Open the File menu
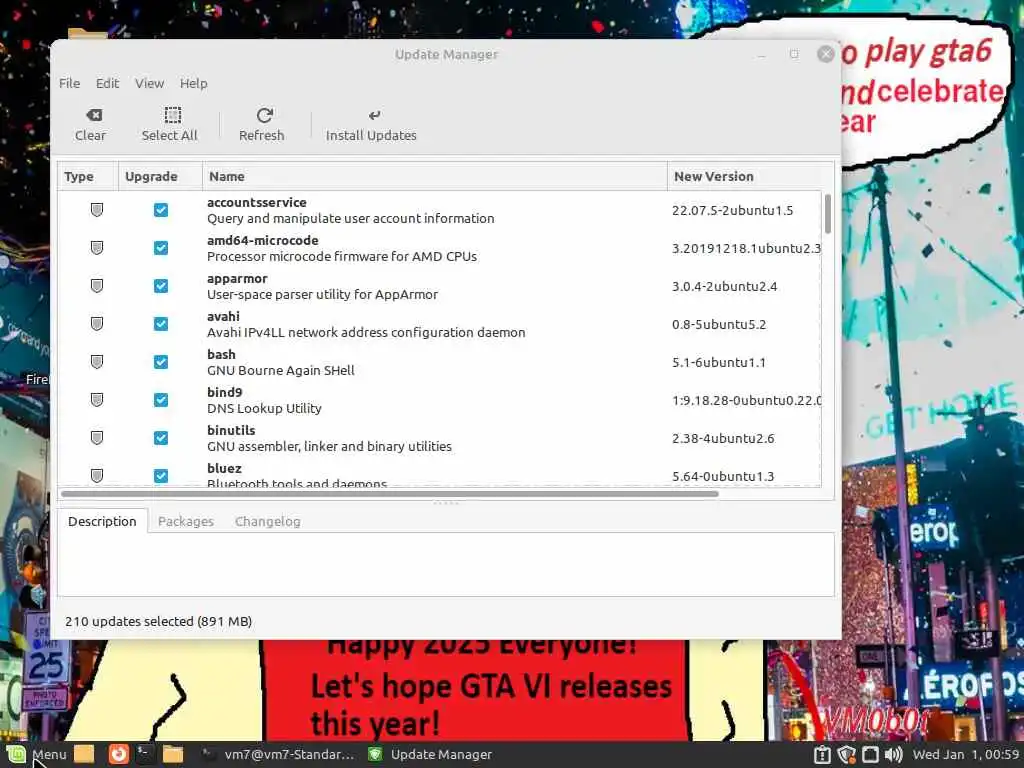Viewport: 1024px width, 768px height. pyautogui.click(x=69, y=83)
